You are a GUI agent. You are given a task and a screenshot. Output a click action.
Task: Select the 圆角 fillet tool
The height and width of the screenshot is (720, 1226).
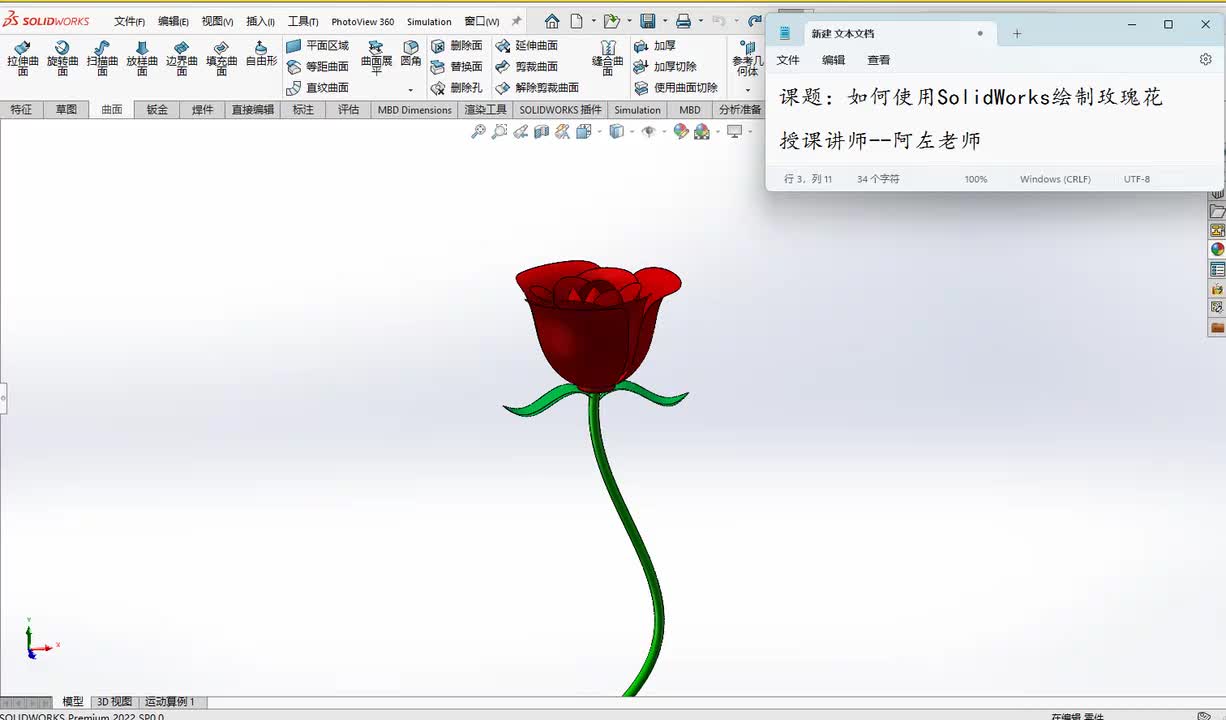[411, 54]
